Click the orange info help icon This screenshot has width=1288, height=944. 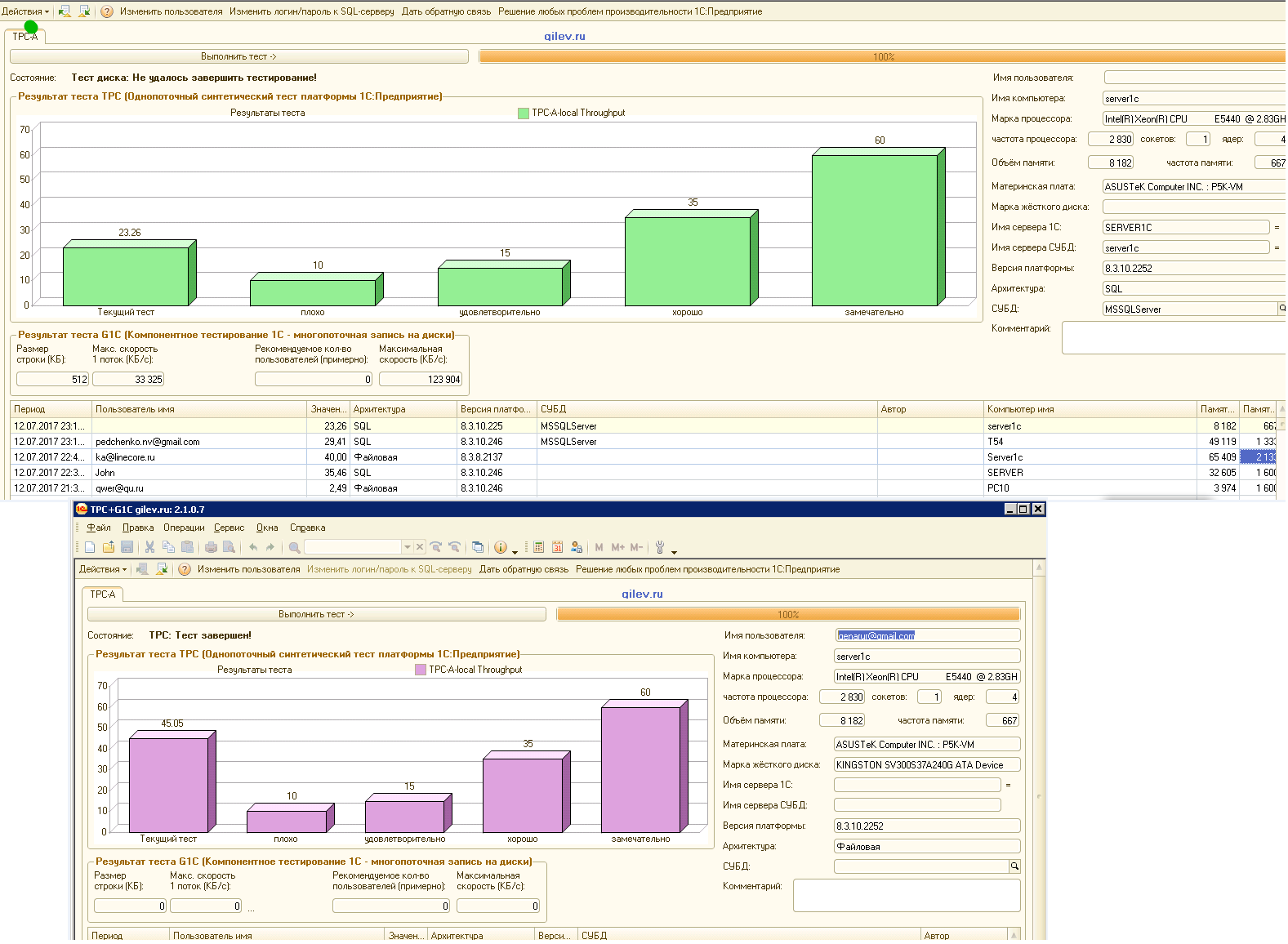(x=501, y=547)
